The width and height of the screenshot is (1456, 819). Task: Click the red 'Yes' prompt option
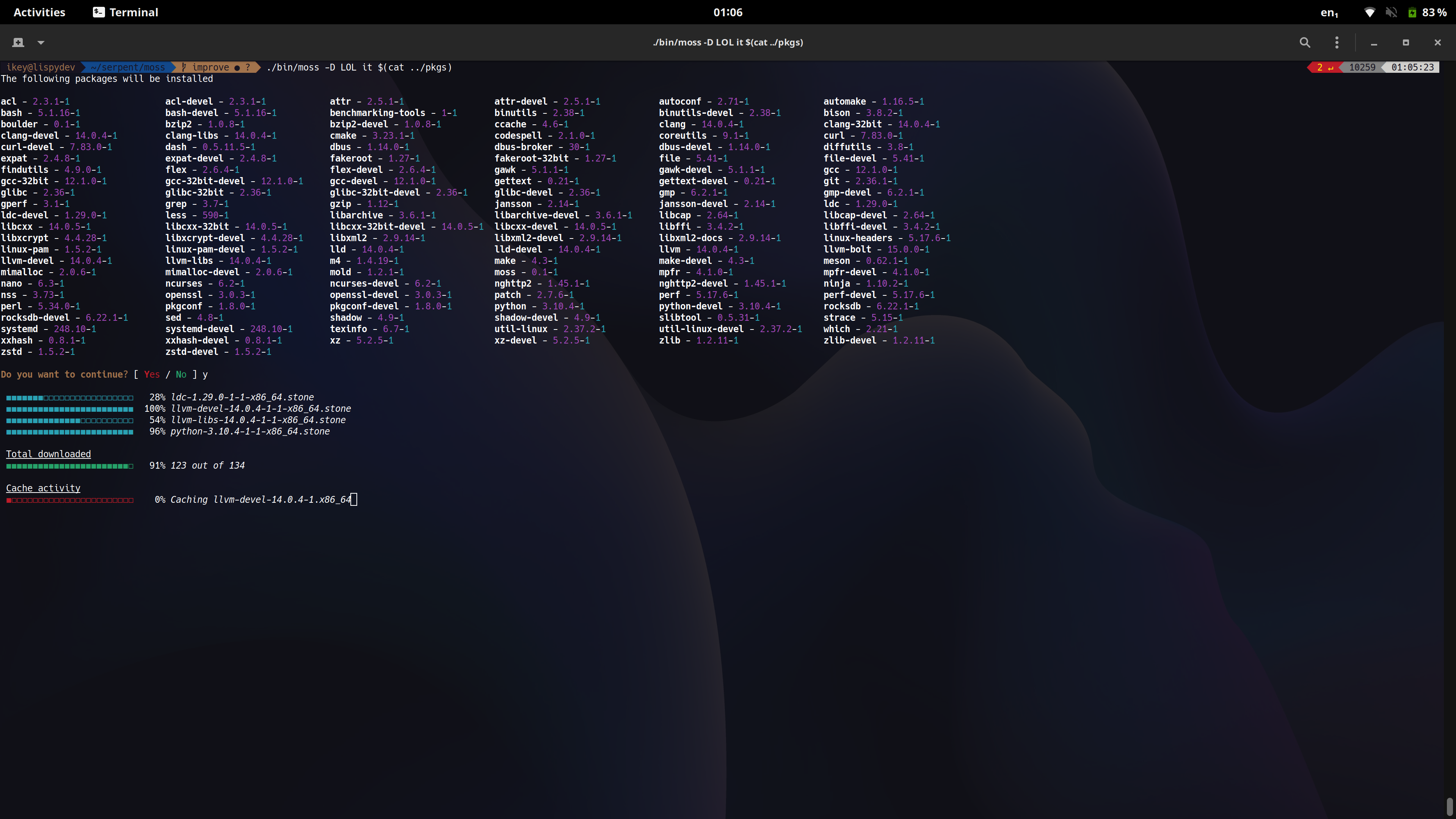[x=152, y=374]
